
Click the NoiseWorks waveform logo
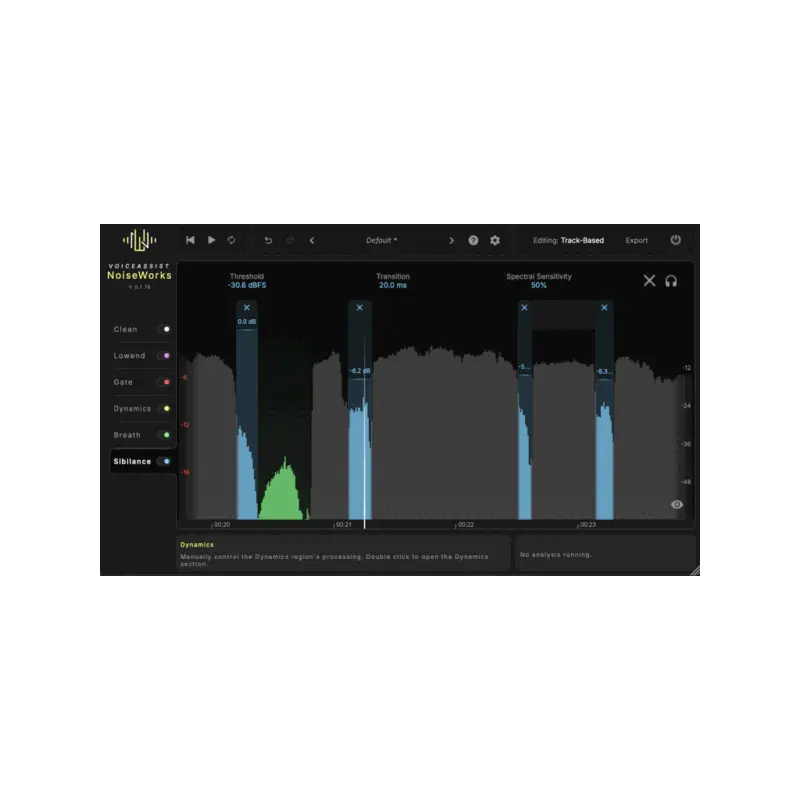(139, 240)
